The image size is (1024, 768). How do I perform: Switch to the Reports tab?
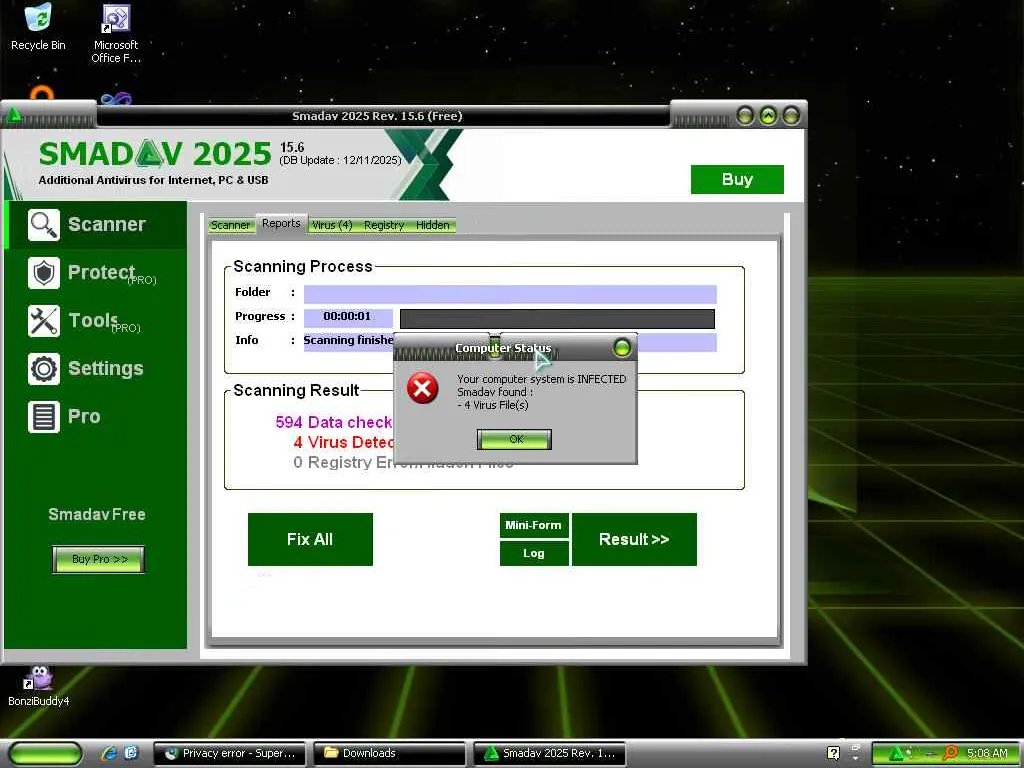coord(281,223)
